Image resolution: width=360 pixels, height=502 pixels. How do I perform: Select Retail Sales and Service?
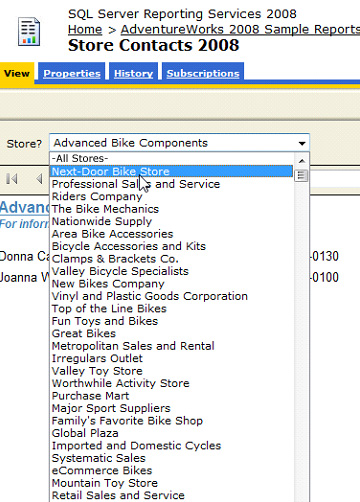coord(172,495)
